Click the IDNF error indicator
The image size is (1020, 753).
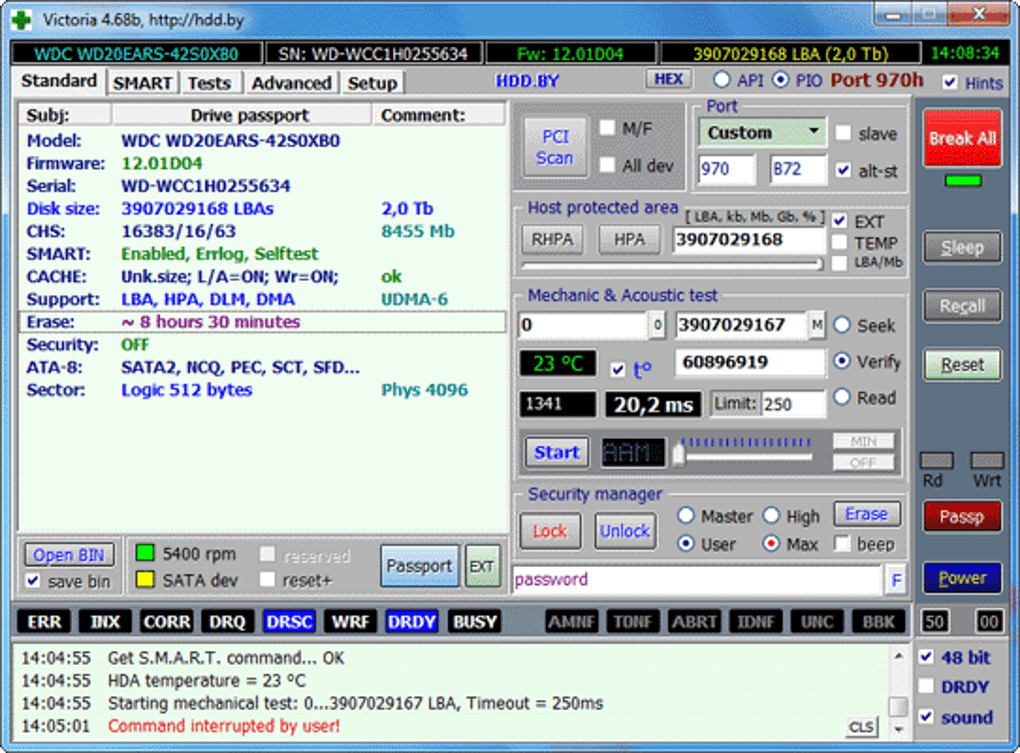click(755, 622)
